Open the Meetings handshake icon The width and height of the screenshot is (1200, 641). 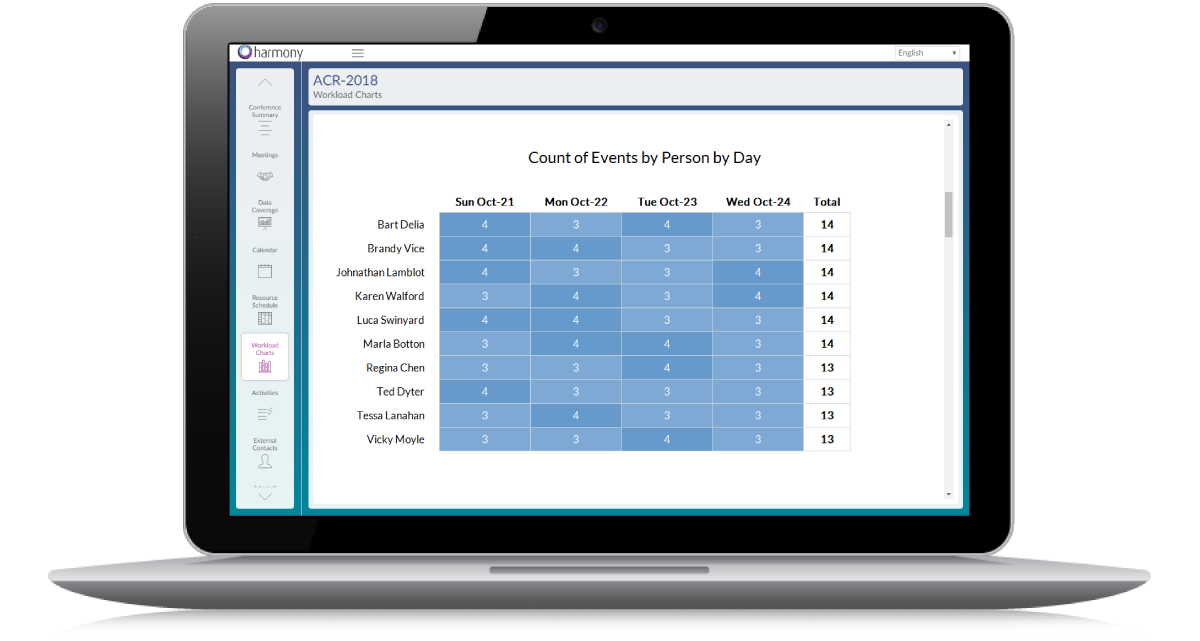click(265, 176)
